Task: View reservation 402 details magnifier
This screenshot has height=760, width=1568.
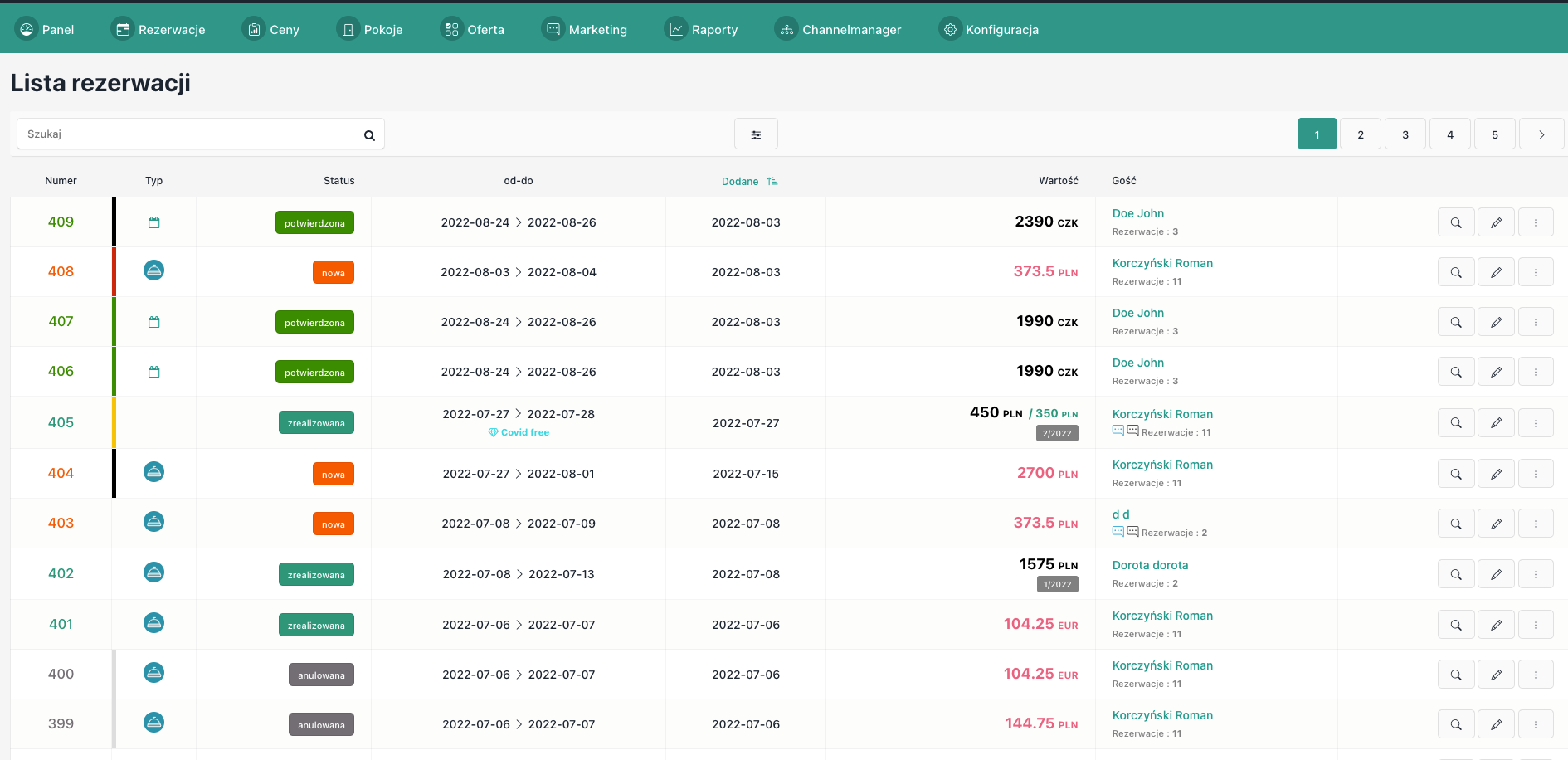Action: click(x=1456, y=574)
